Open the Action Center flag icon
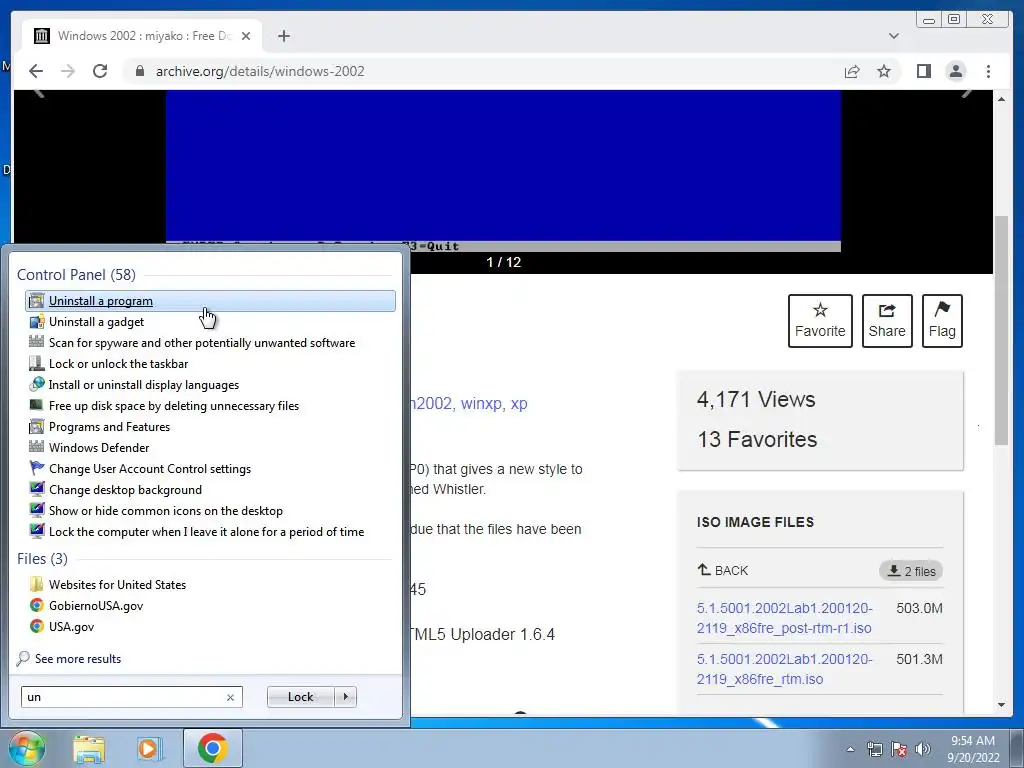The height and width of the screenshot is (768, 1024). [899, 749]
